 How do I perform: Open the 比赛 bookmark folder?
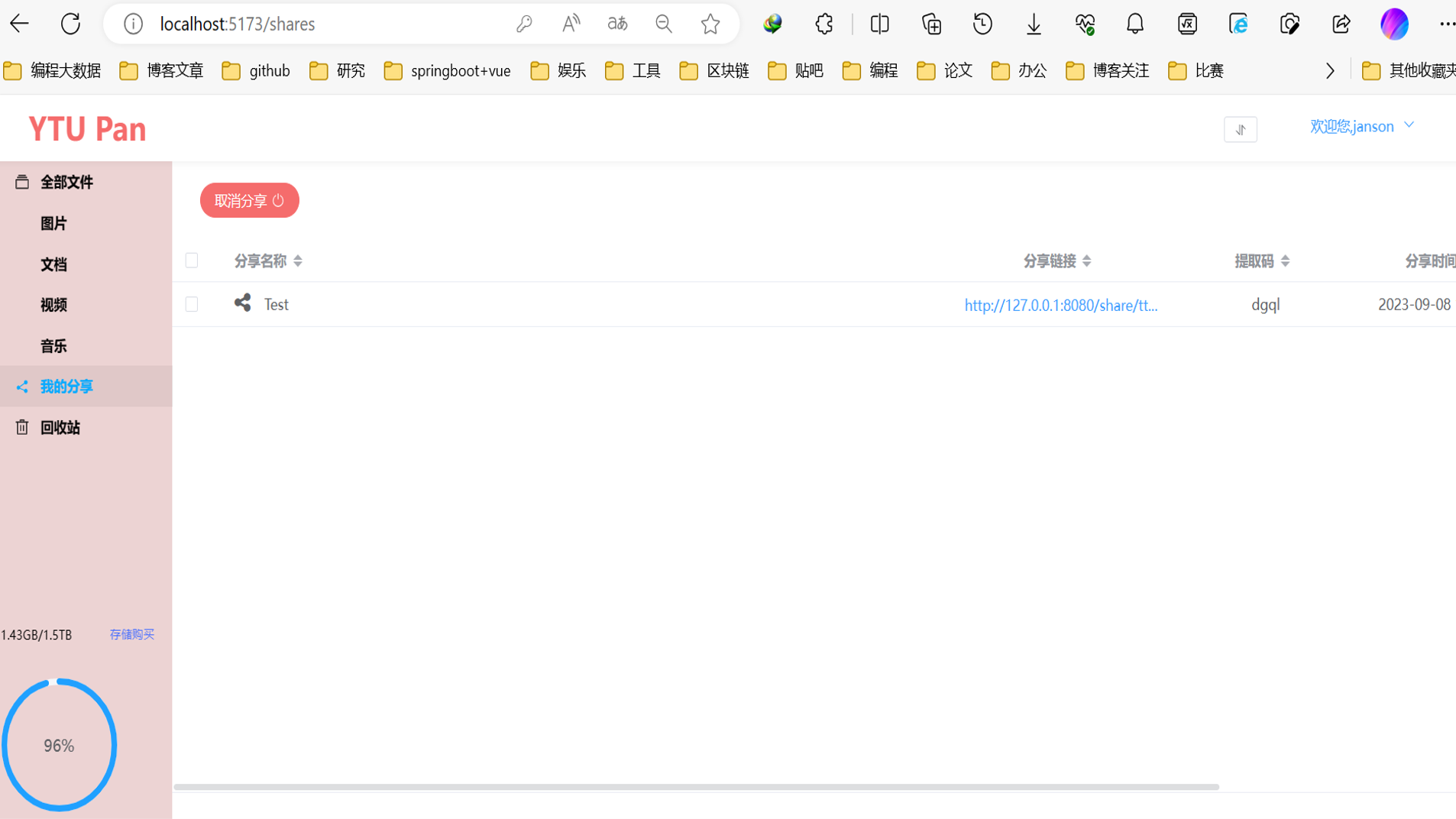[1196, 71]
